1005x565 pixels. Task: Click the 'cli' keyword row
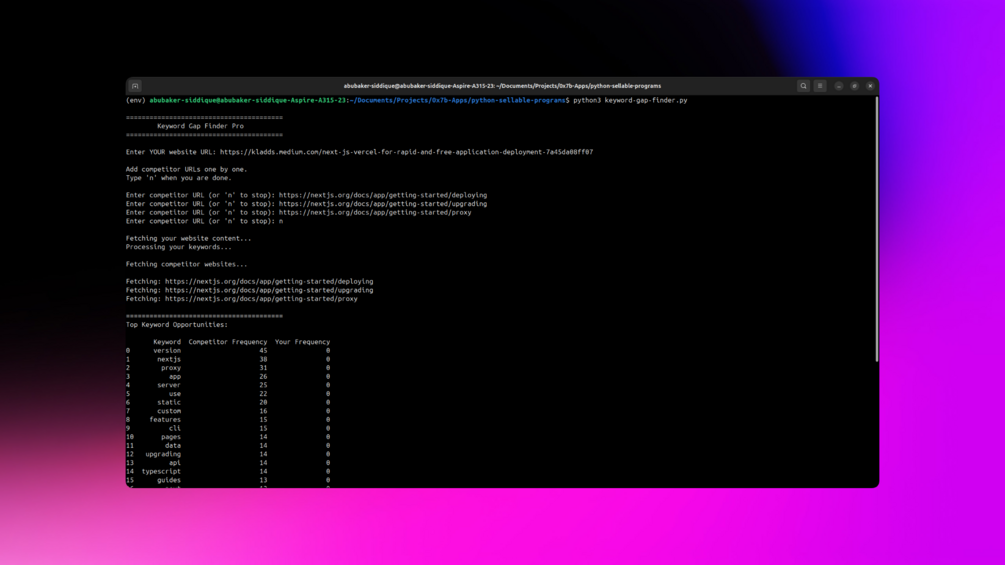click(228, 428)
